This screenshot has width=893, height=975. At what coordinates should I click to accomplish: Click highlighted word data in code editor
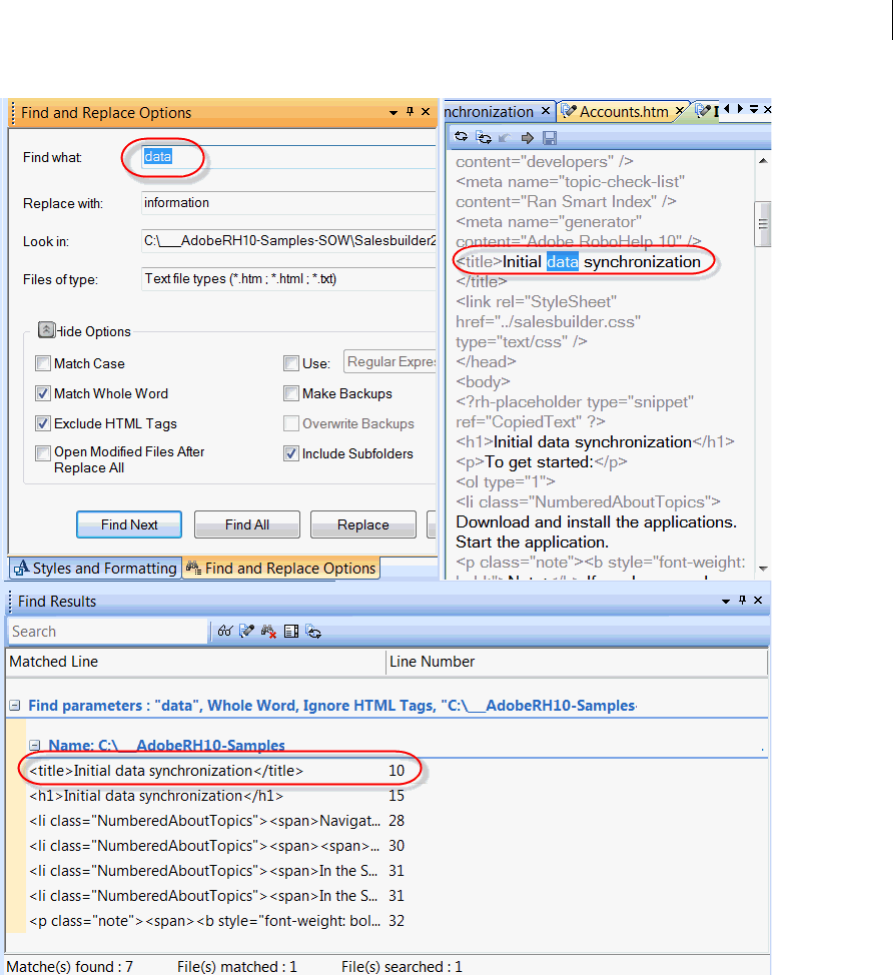pos(563,262)
